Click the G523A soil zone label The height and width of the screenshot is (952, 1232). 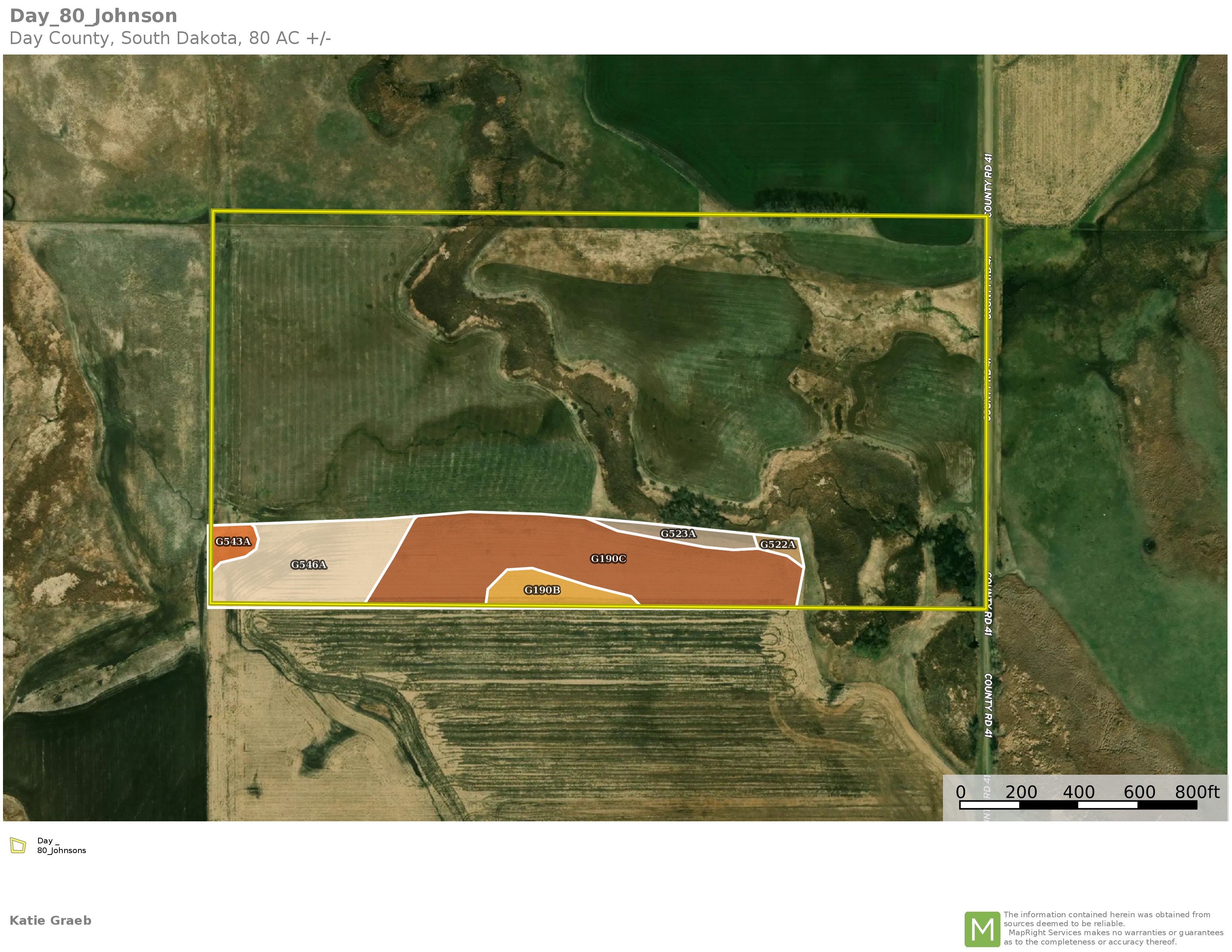pos(678,533)
